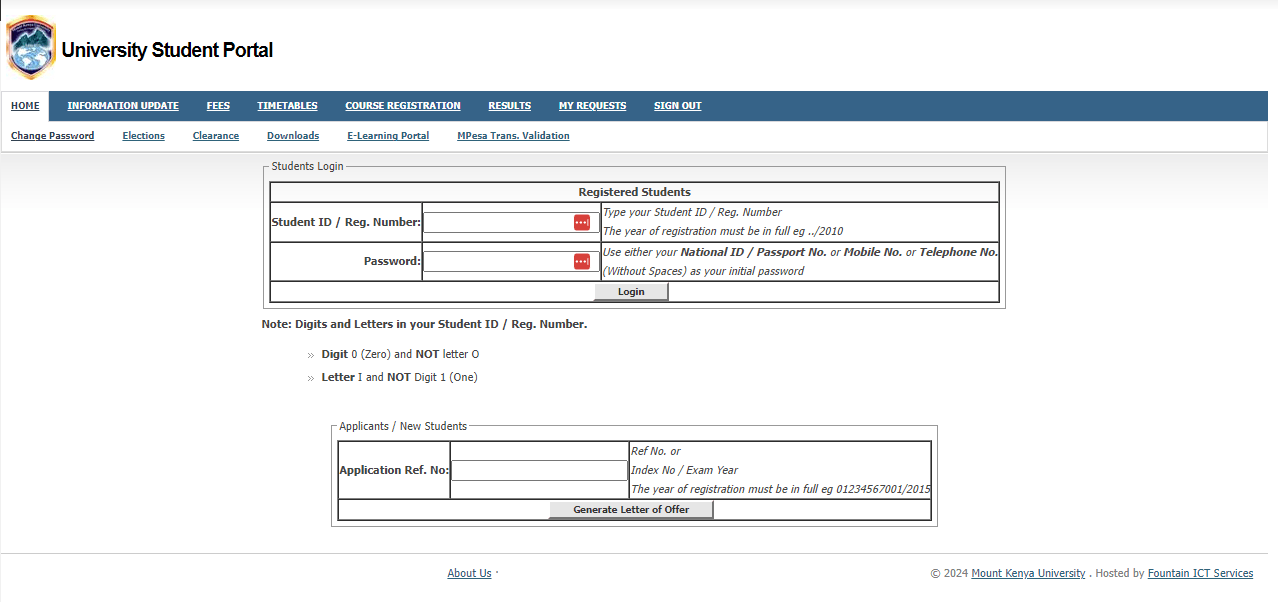1278x602 pixels.
Task: Open the E-Learning Portal
Action: click(388, 135)
